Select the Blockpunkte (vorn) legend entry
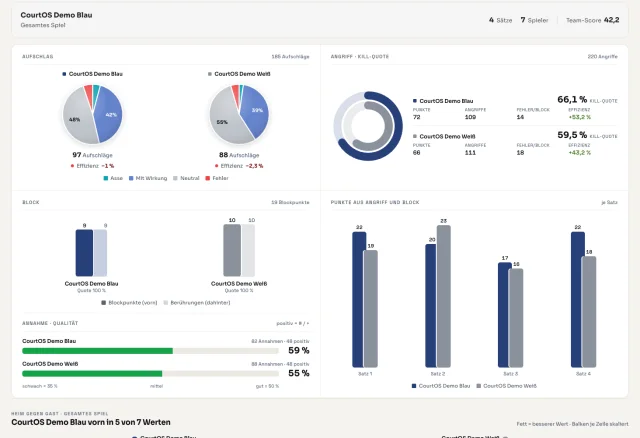This screenshot has height=438, width=640. click(x=129, y=302)
